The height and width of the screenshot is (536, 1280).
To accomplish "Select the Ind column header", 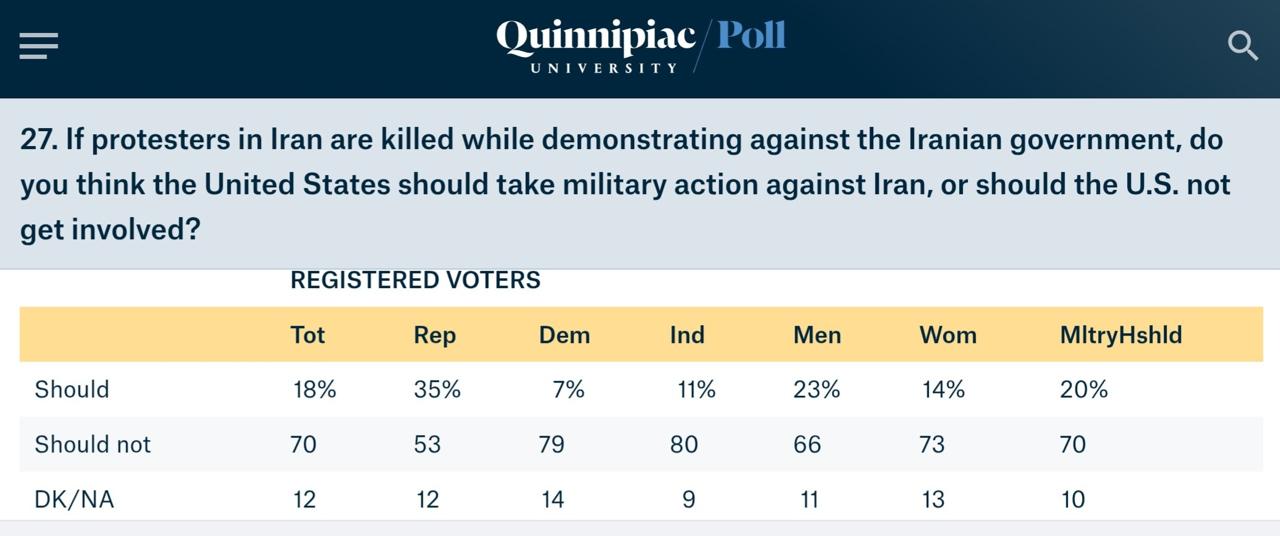I will [x=687, y=335].
